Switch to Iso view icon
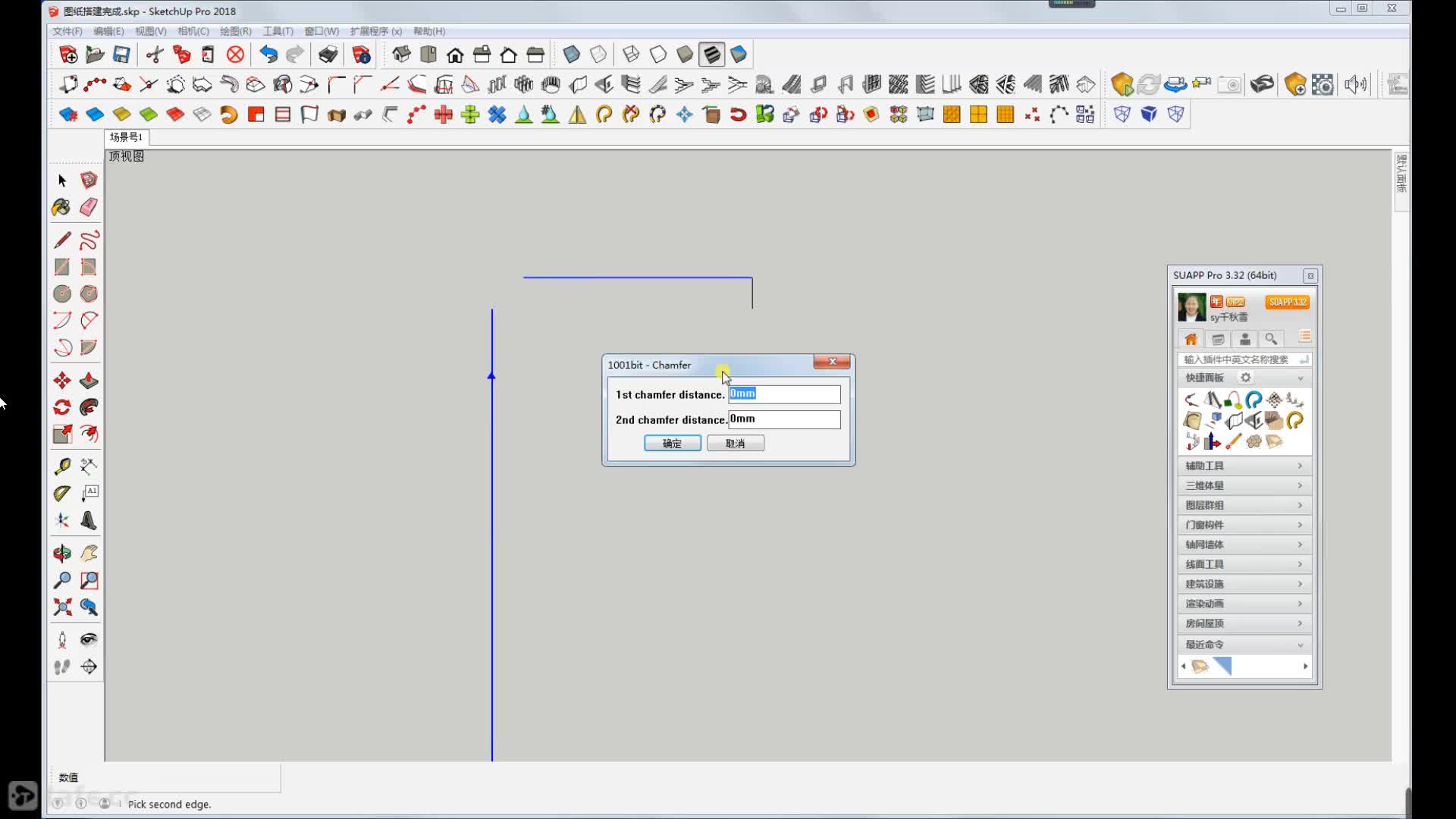Viewport: 1456px width, 819px height. click(x=401, y=55)
